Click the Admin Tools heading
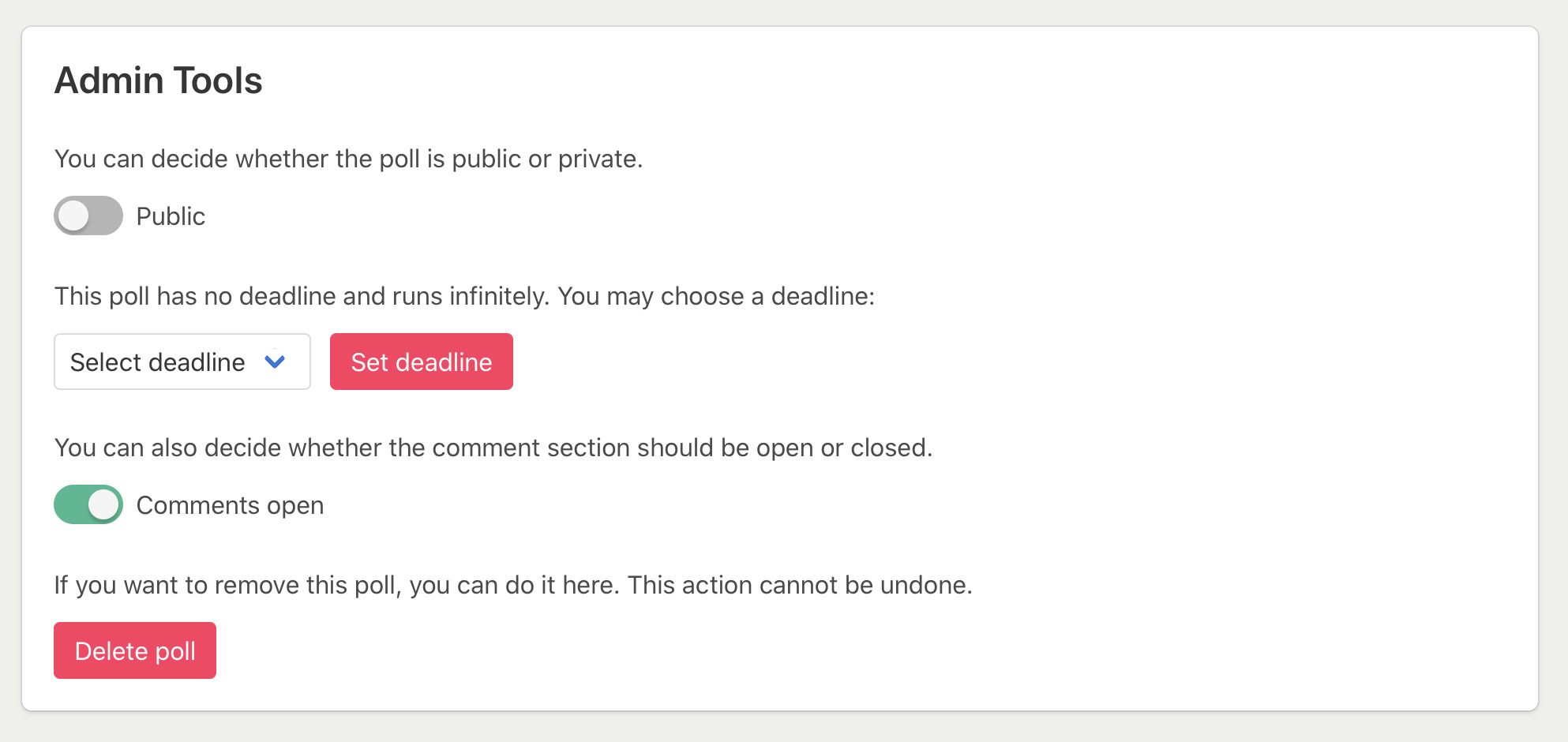Screen dimensions: 1568x742 pos(158,81)
